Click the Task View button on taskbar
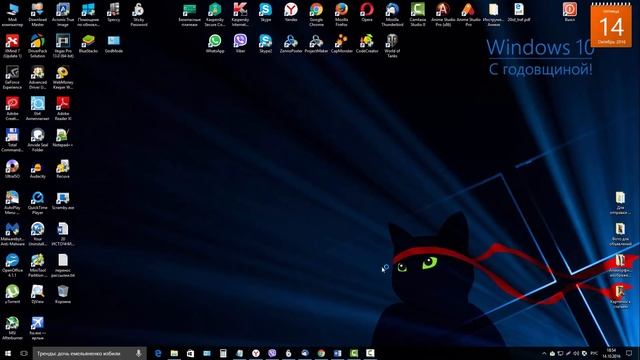 tap(24, 353)
